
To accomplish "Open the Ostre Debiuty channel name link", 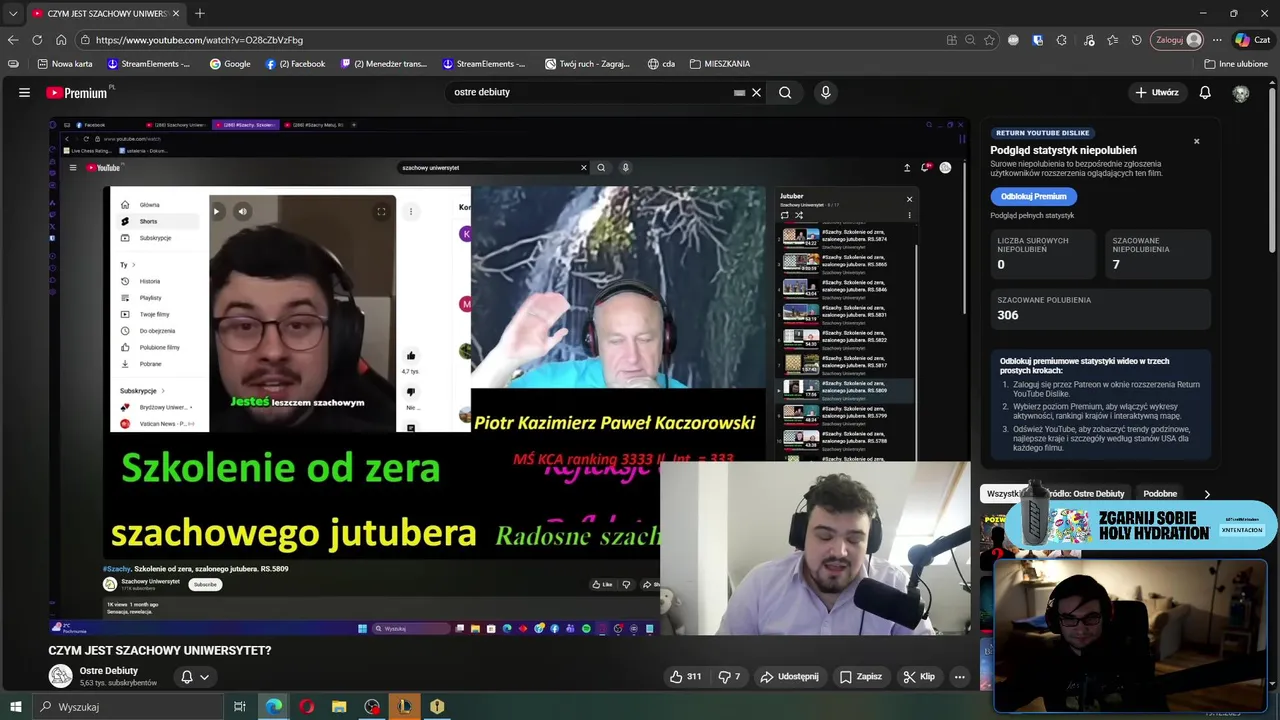I will (109, 671).
